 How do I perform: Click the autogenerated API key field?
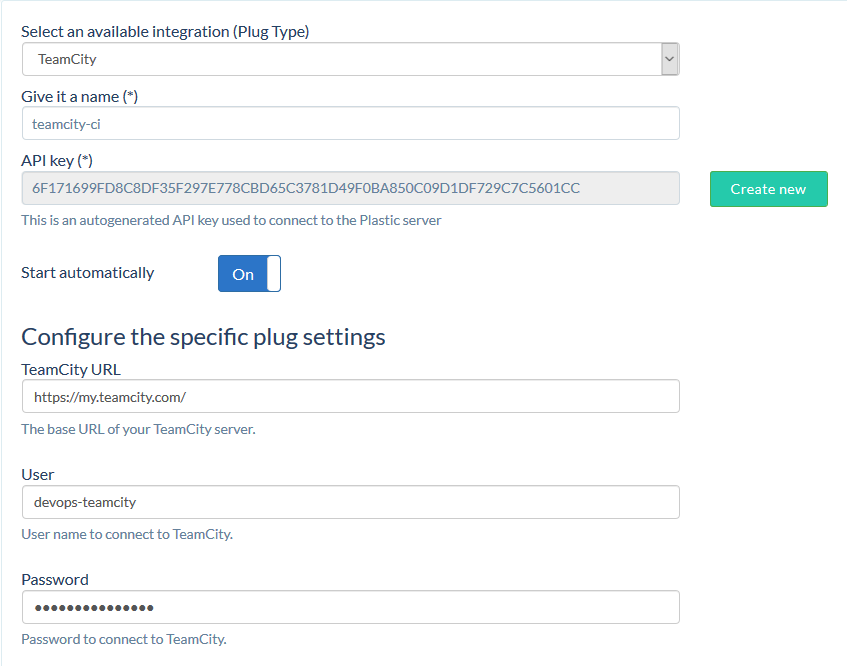[351, 188]
